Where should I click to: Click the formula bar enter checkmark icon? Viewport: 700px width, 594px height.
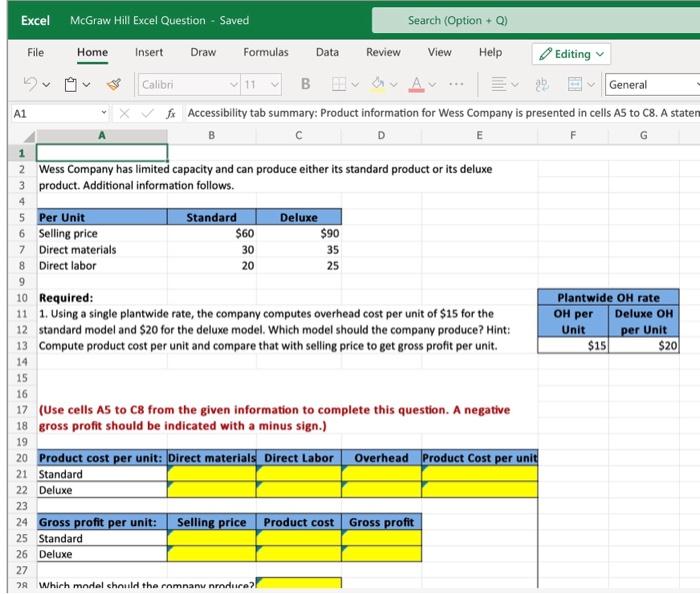pyautogui.click(x=147, y=113)
